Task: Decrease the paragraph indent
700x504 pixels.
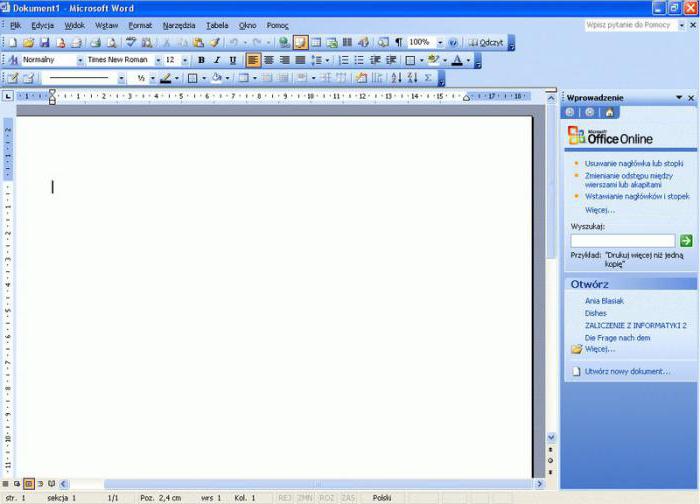Action: point(375,60)
